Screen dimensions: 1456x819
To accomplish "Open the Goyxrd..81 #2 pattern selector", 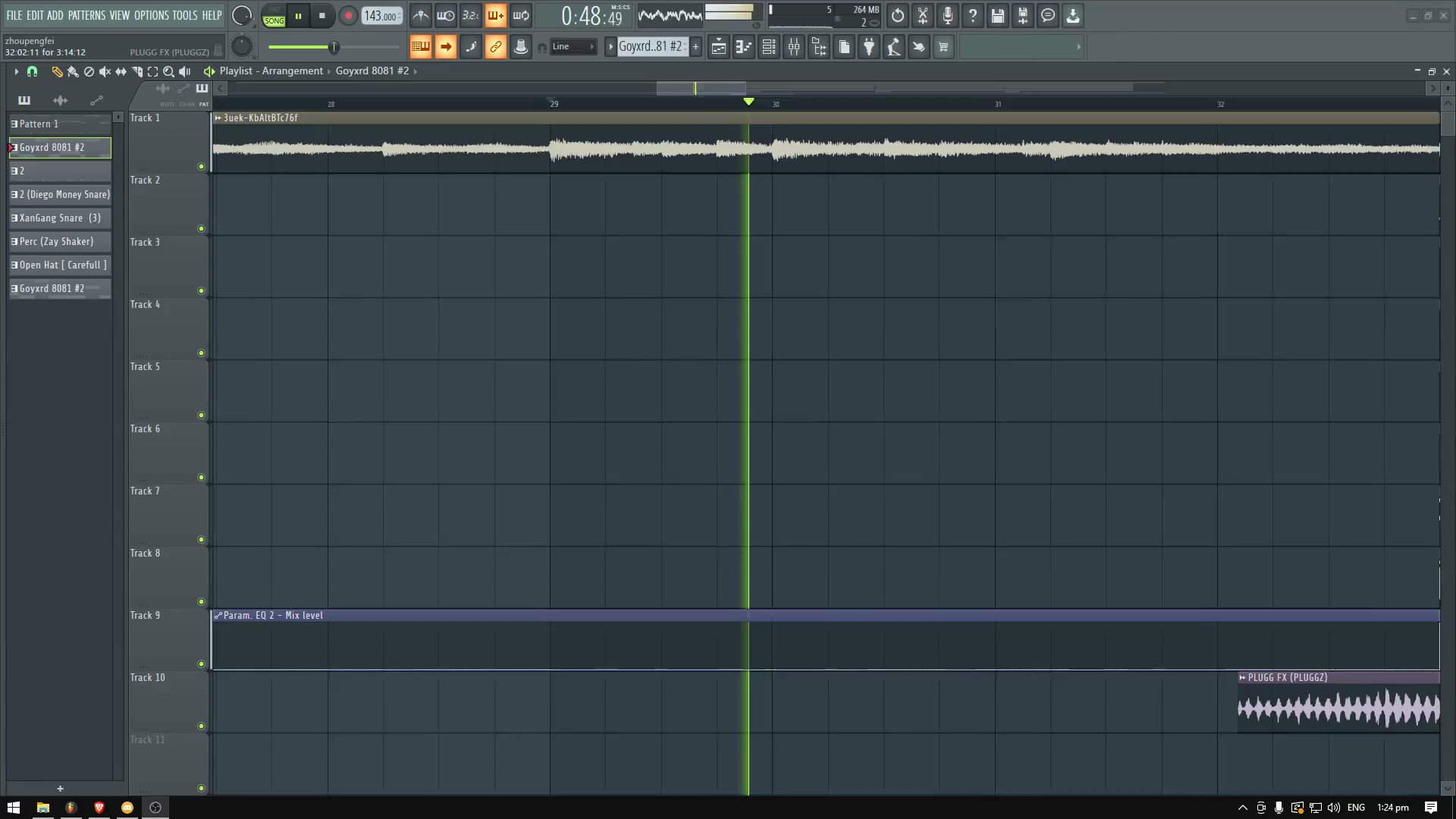I will tap(649, 47).
